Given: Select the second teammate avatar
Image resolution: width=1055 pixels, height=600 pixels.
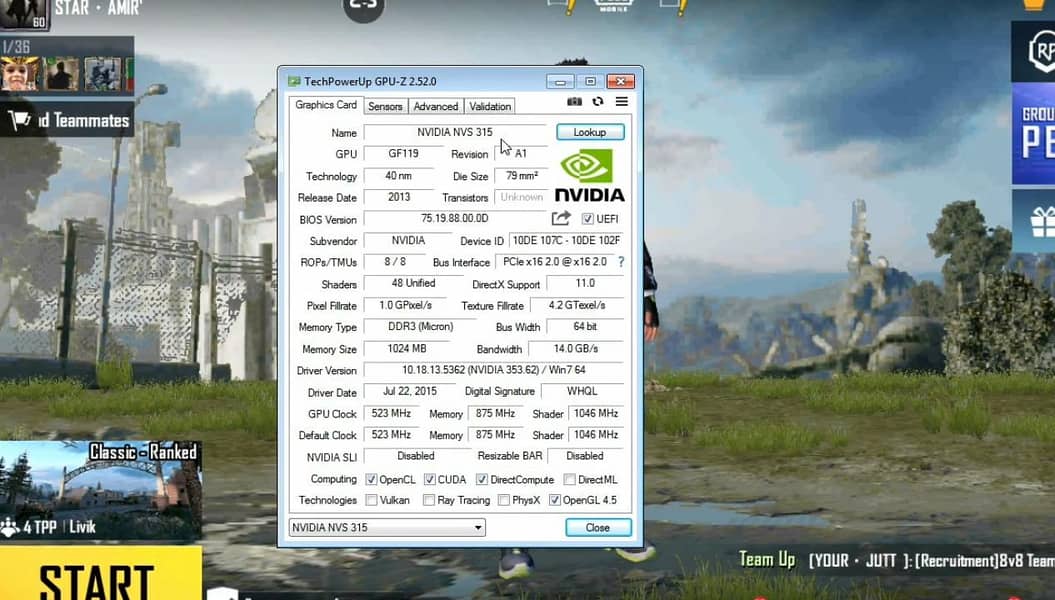Looking at the screenshot, I should pos(61,74).
